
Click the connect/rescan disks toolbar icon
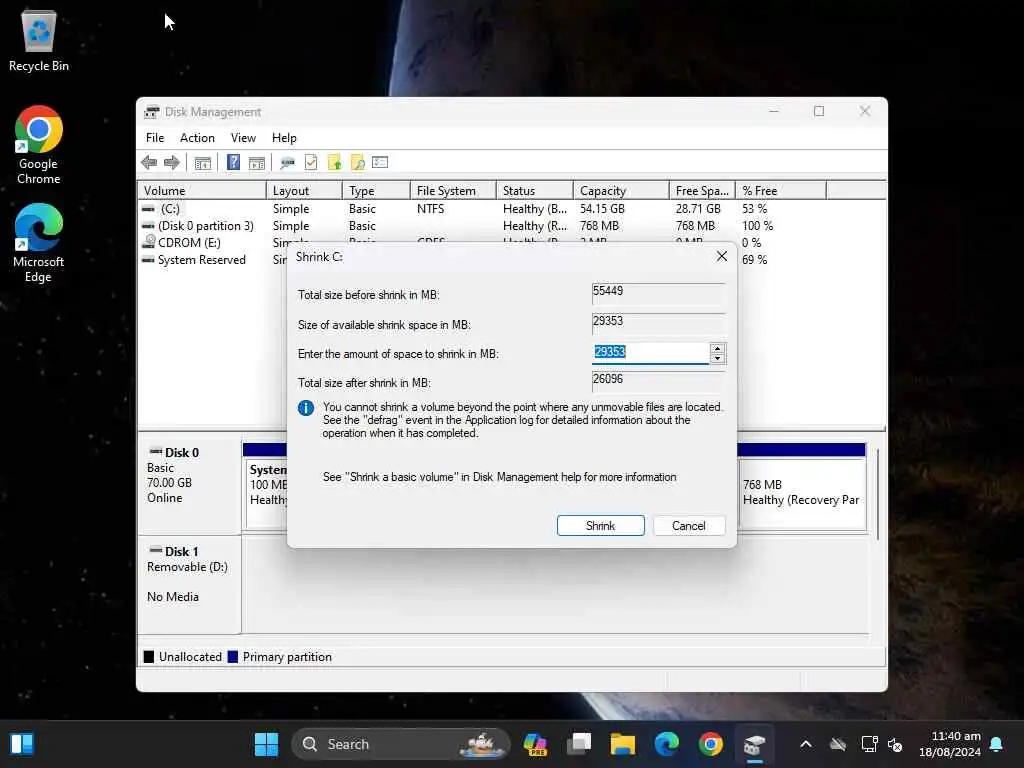tap(287, 163)
